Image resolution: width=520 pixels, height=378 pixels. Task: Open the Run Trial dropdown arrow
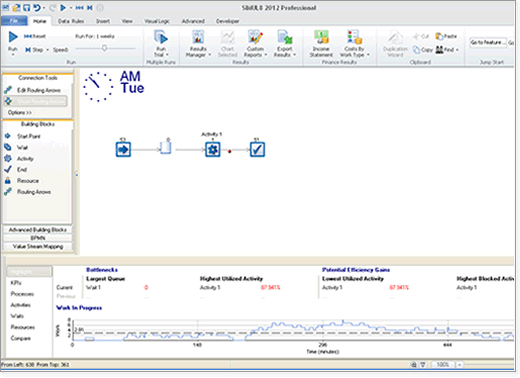tap(167, 55)
